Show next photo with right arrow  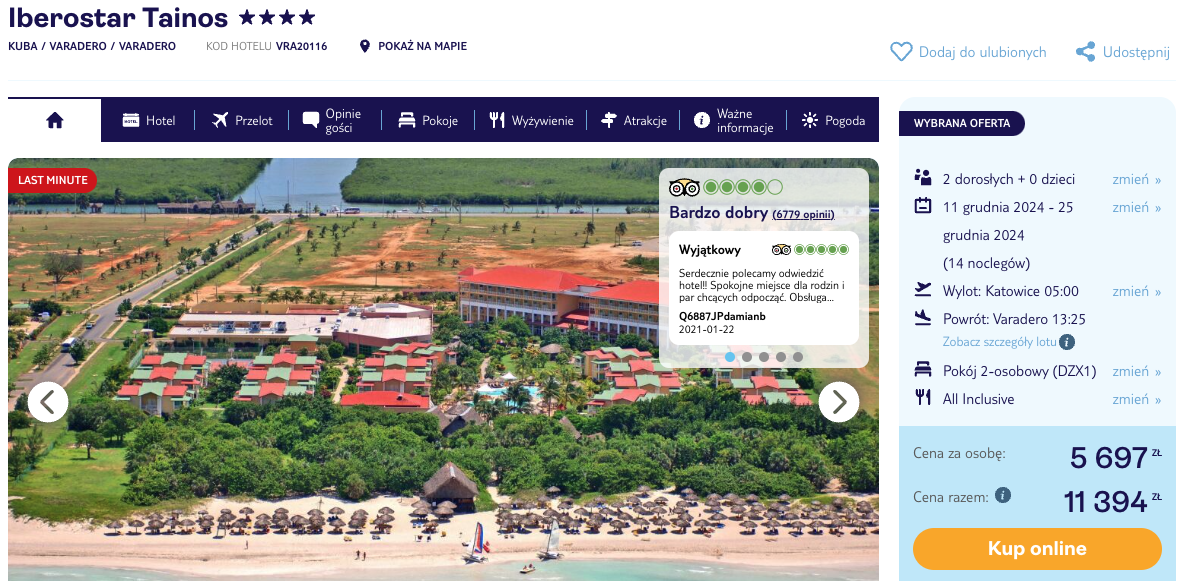[838, 402]
